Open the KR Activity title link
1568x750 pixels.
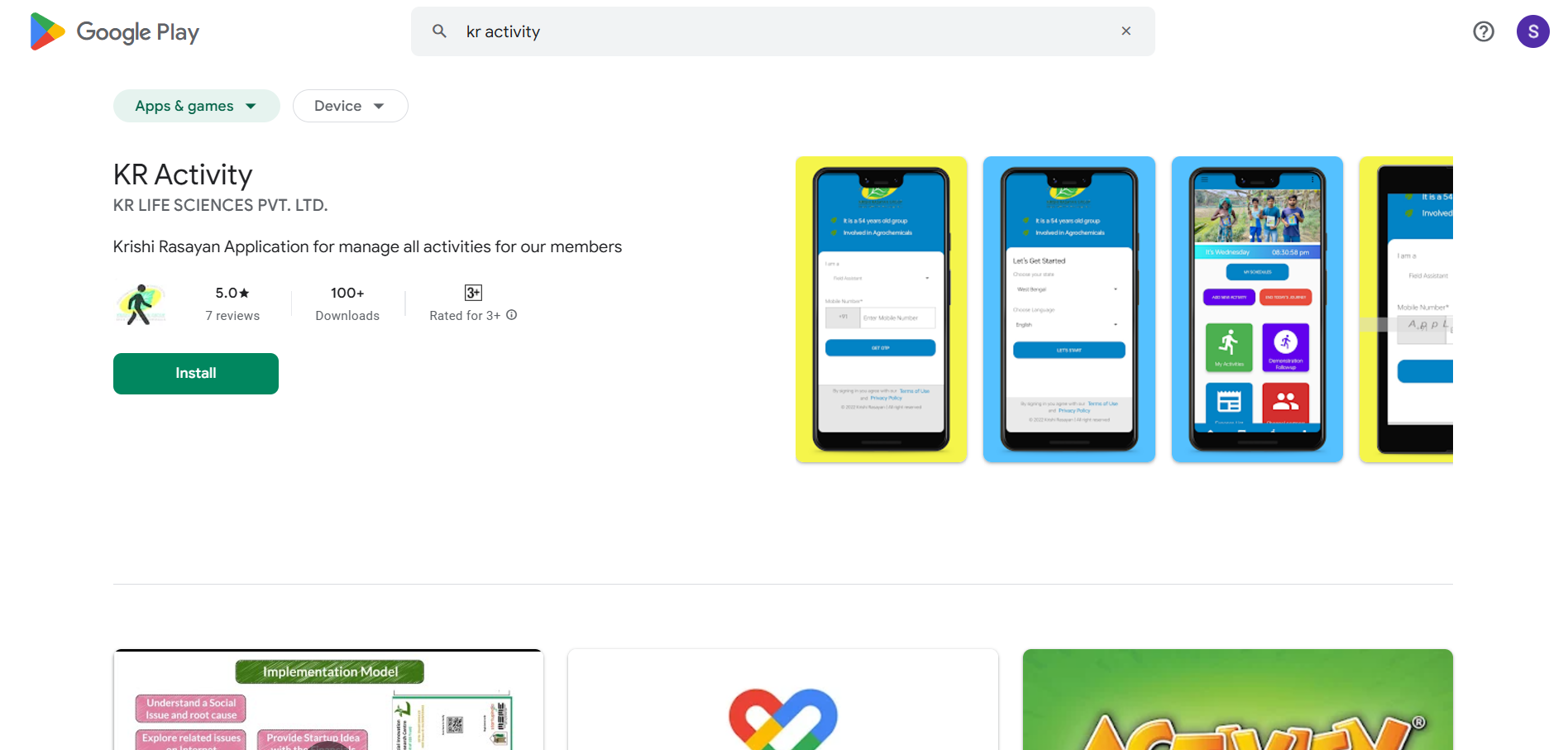coord(183,174)
